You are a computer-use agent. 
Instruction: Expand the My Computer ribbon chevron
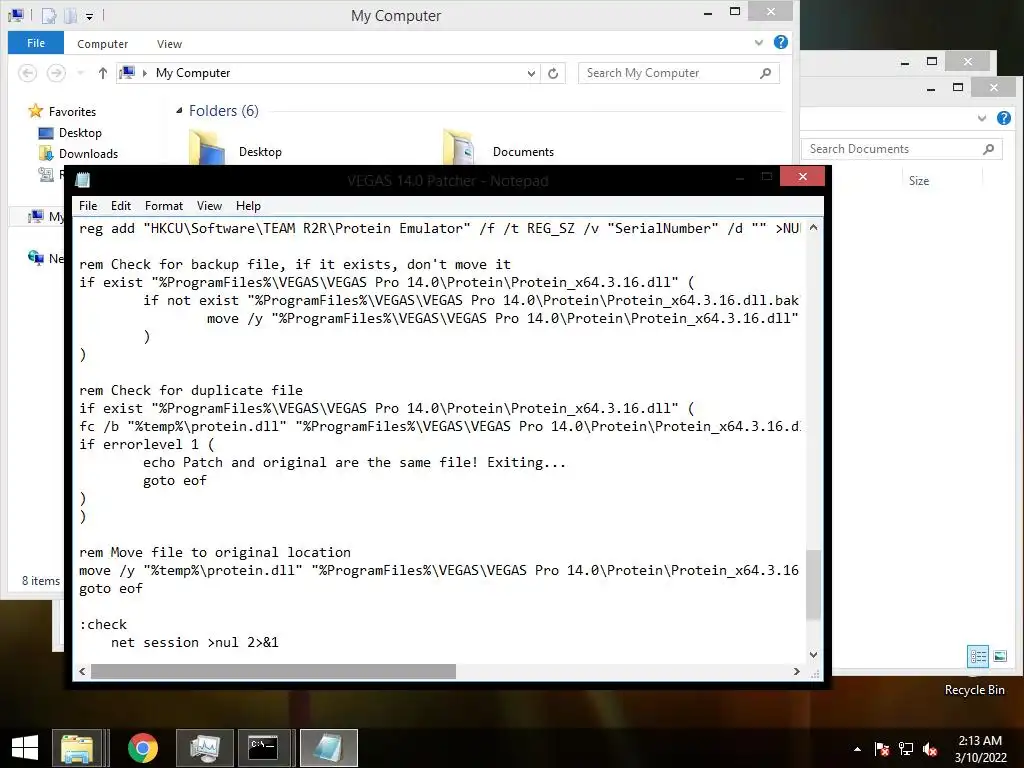[x=759, y=43]
